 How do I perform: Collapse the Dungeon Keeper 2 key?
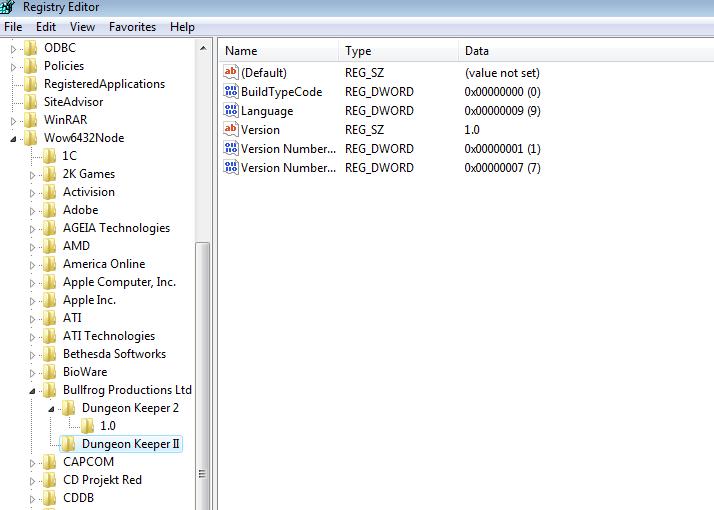[51, 409]
